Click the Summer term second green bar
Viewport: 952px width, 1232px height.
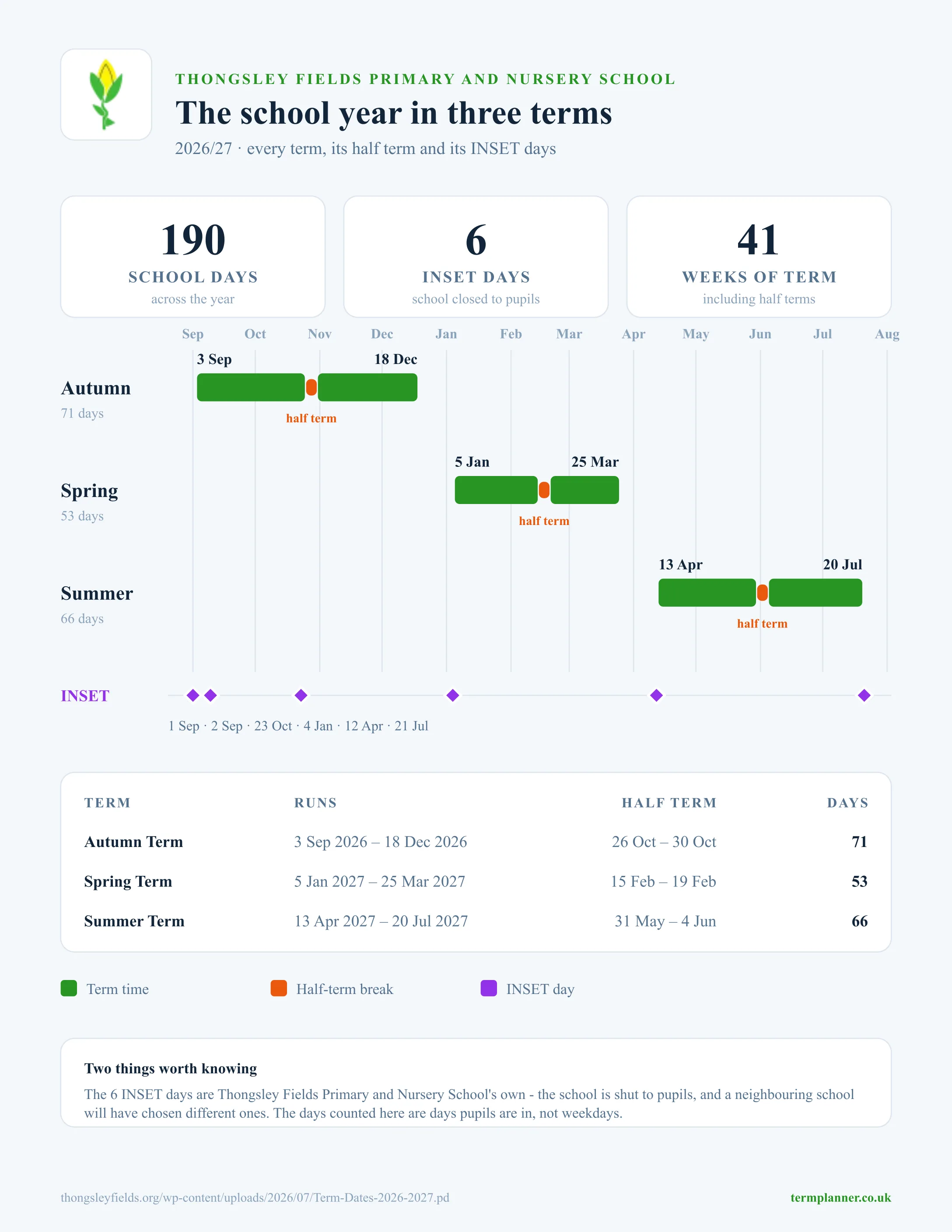815,592
